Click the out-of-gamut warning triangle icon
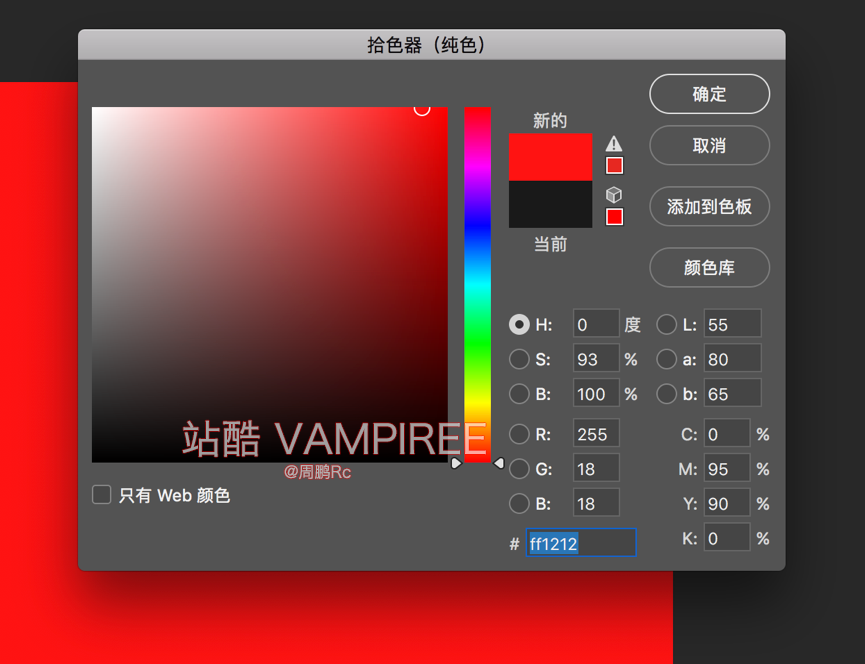This screenshot has height=664, width=865. (x=614, y=144)
